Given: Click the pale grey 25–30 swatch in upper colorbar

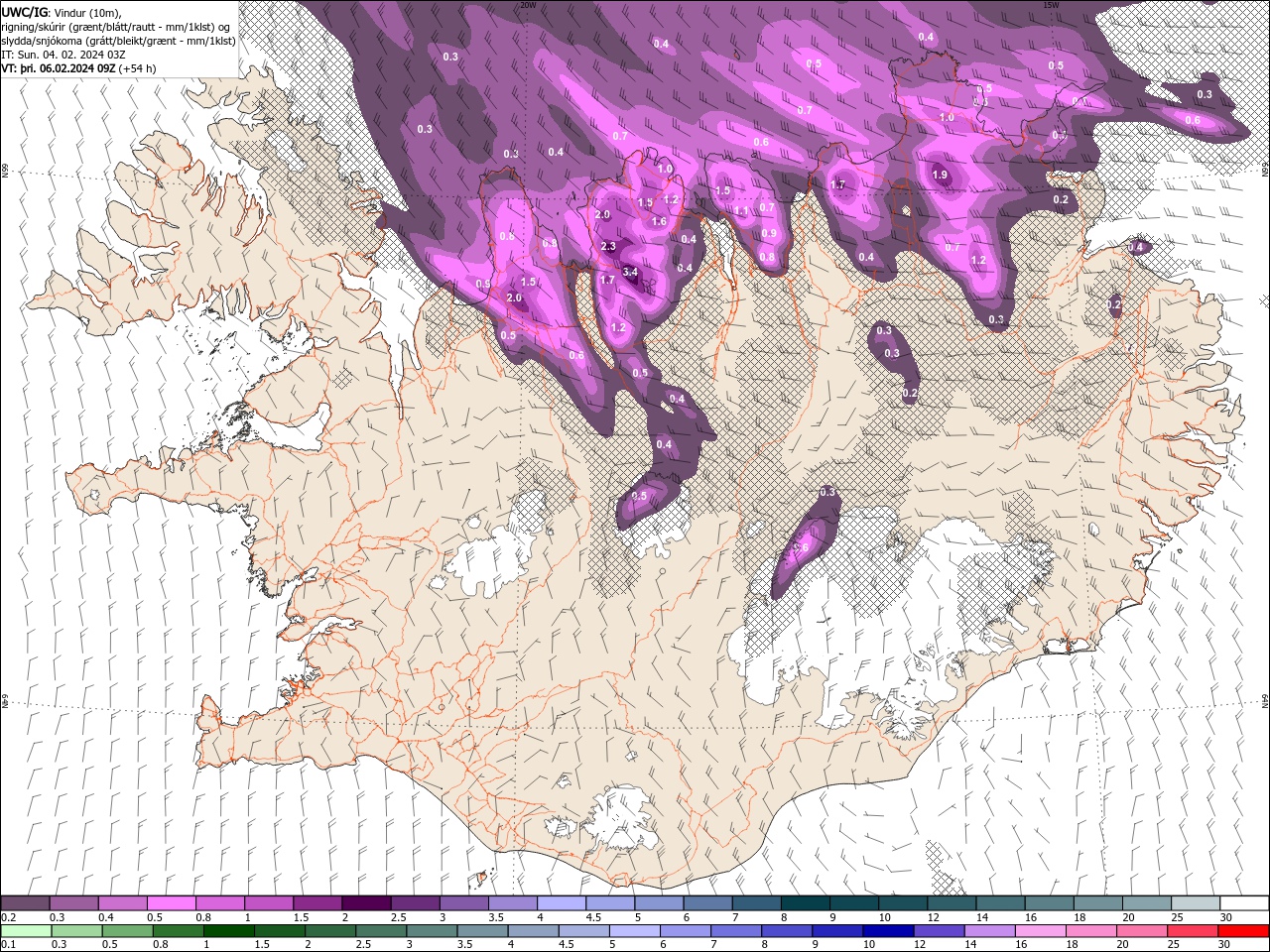Looking at the screenshot, I should pos(1196,903).
